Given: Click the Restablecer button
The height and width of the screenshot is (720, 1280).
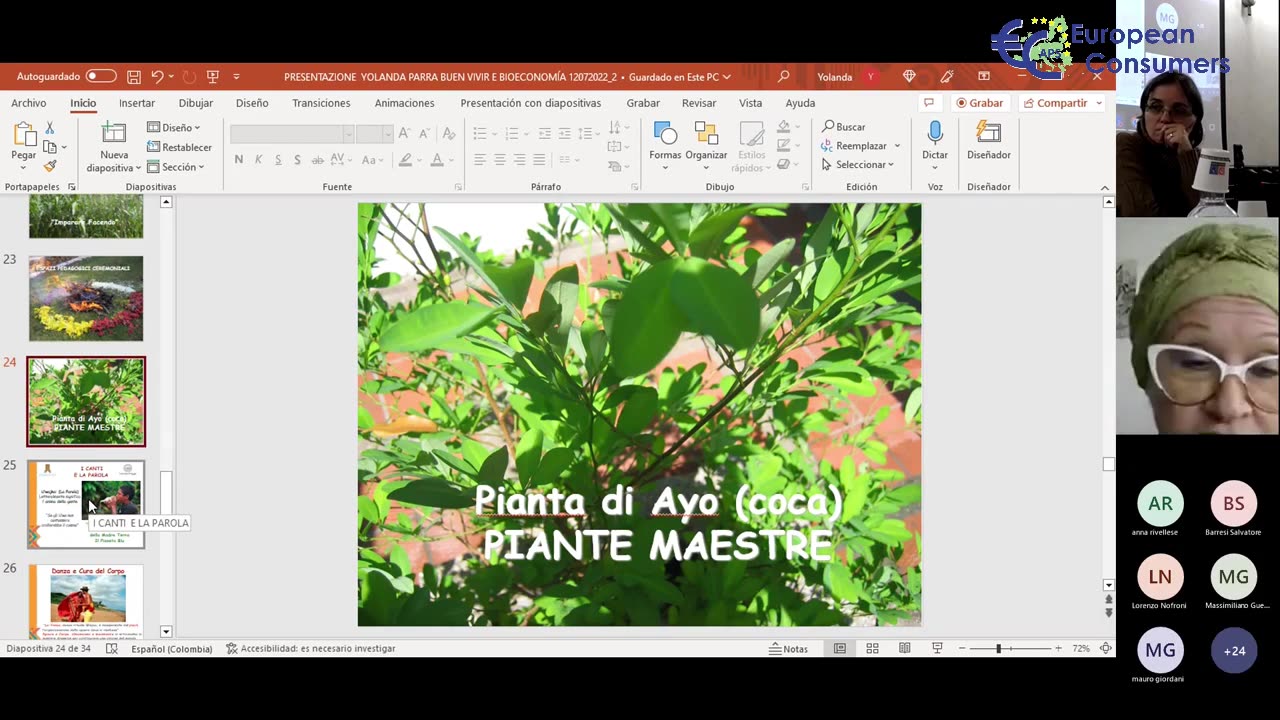Looking at the screenshot, I should (179, 147).
